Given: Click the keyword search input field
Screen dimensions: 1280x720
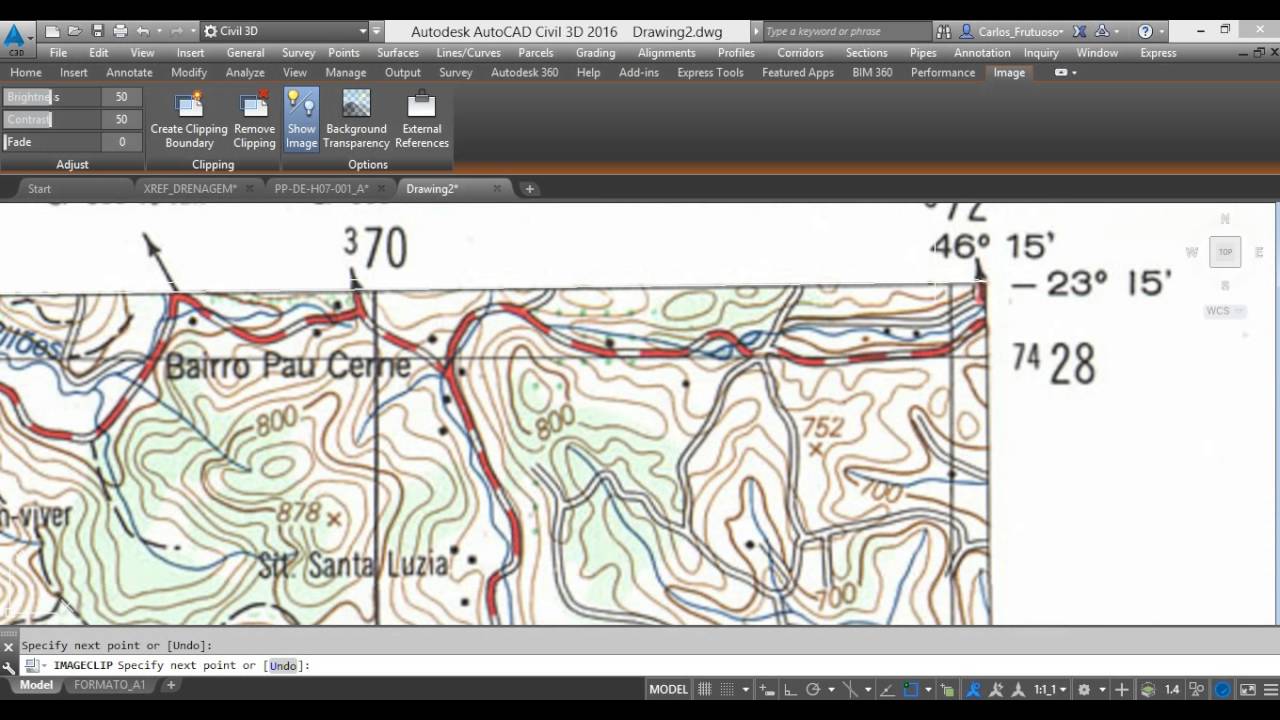Looking at the screenshot, I should pyautogui.click(x=845, y=31).
